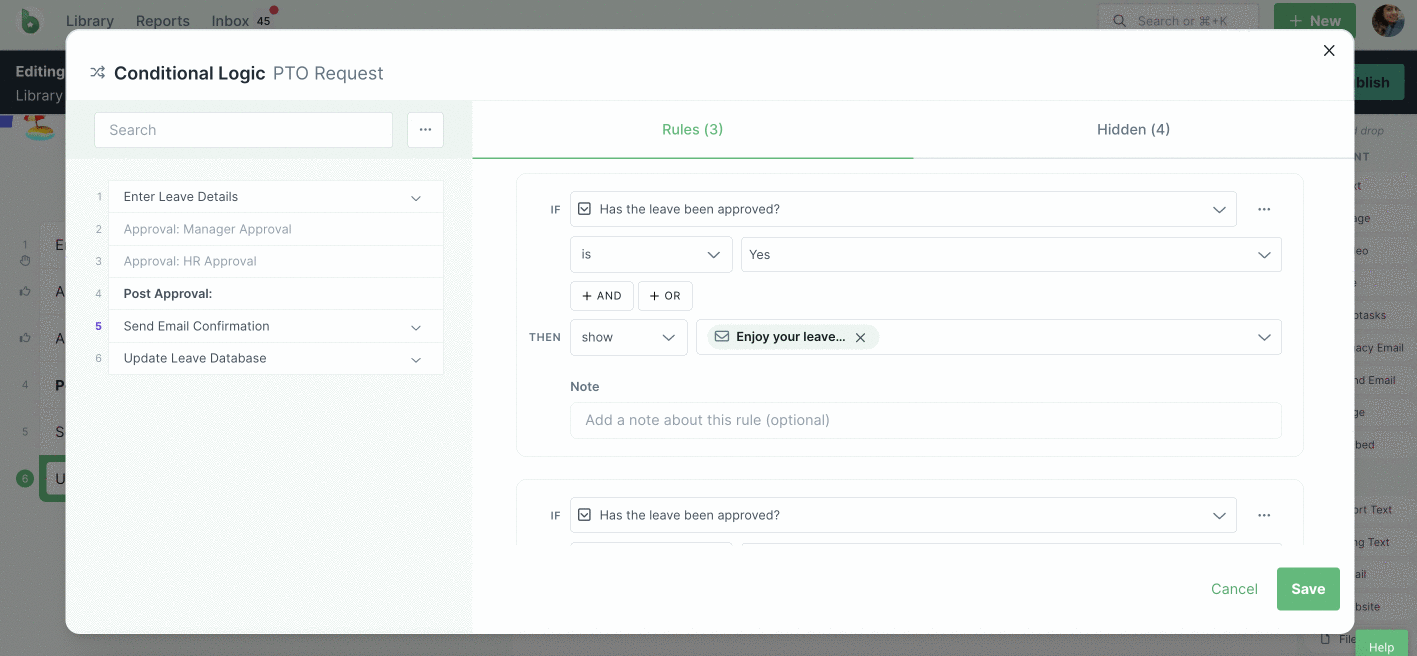Image resolution: width=1417 pixels, height=656 pixels.
Task: Open the ellipsis menu beside the modal search field
Action: click(x=425, y=129)
